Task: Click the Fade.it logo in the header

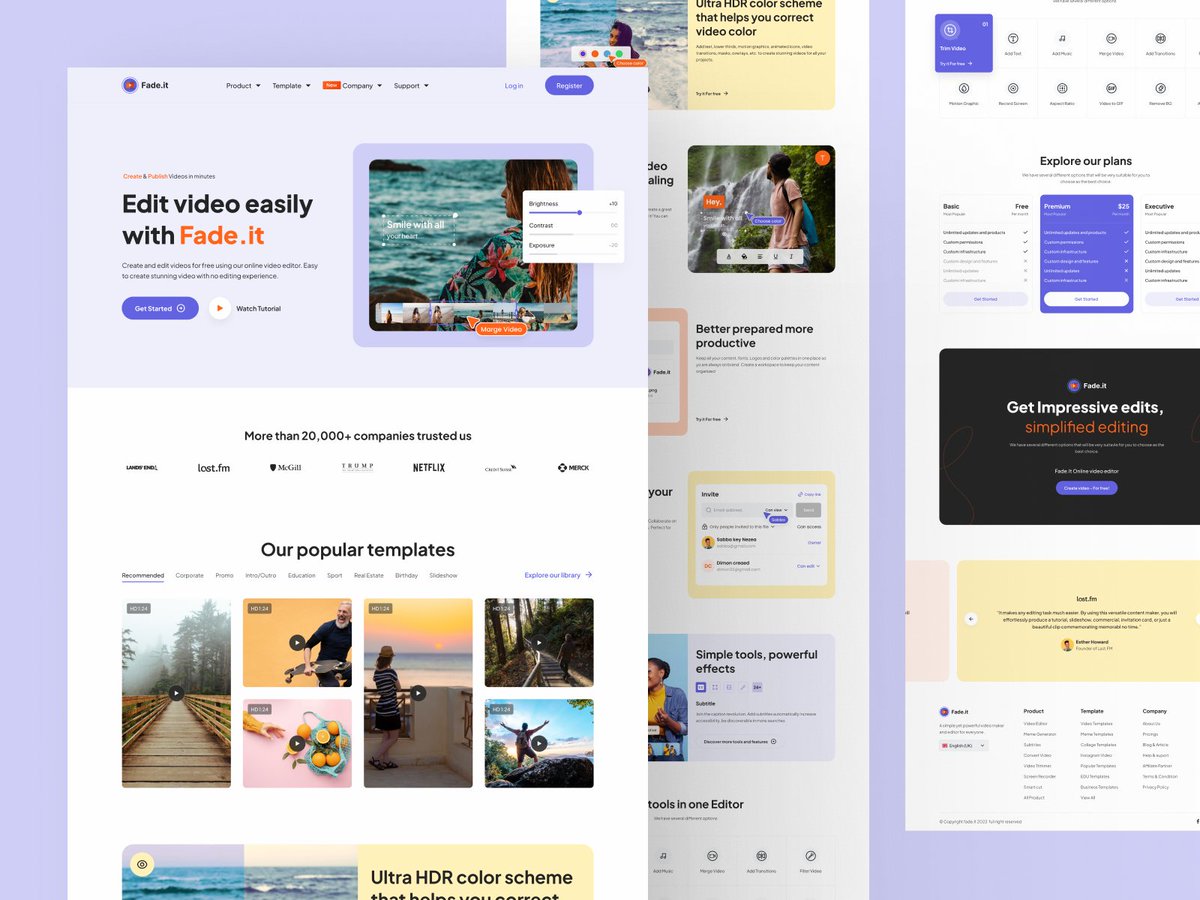Action: tap(145, 85)
